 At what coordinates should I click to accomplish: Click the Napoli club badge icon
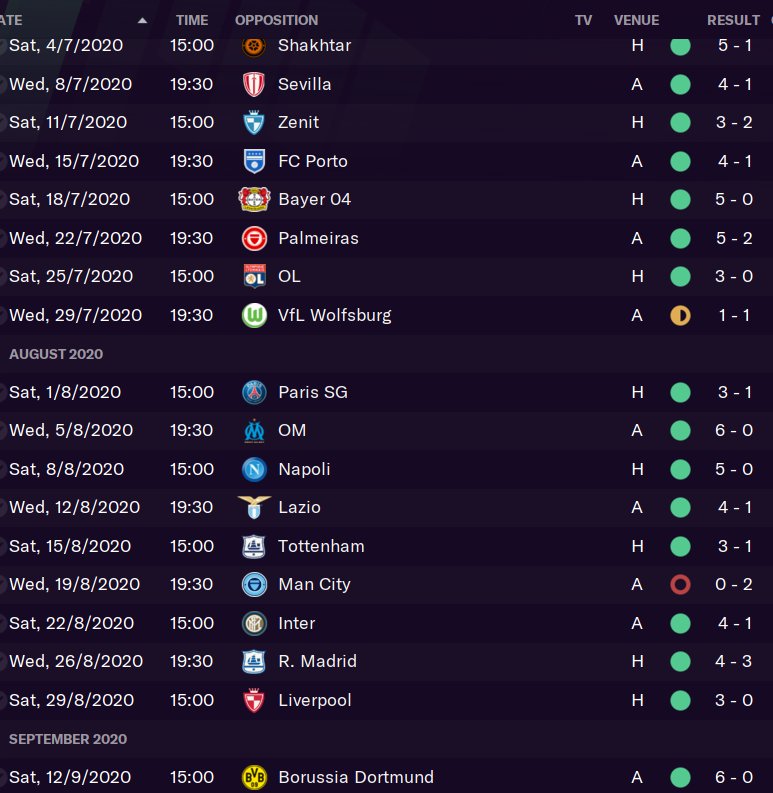pyautogui.click(x=254, y=470)
